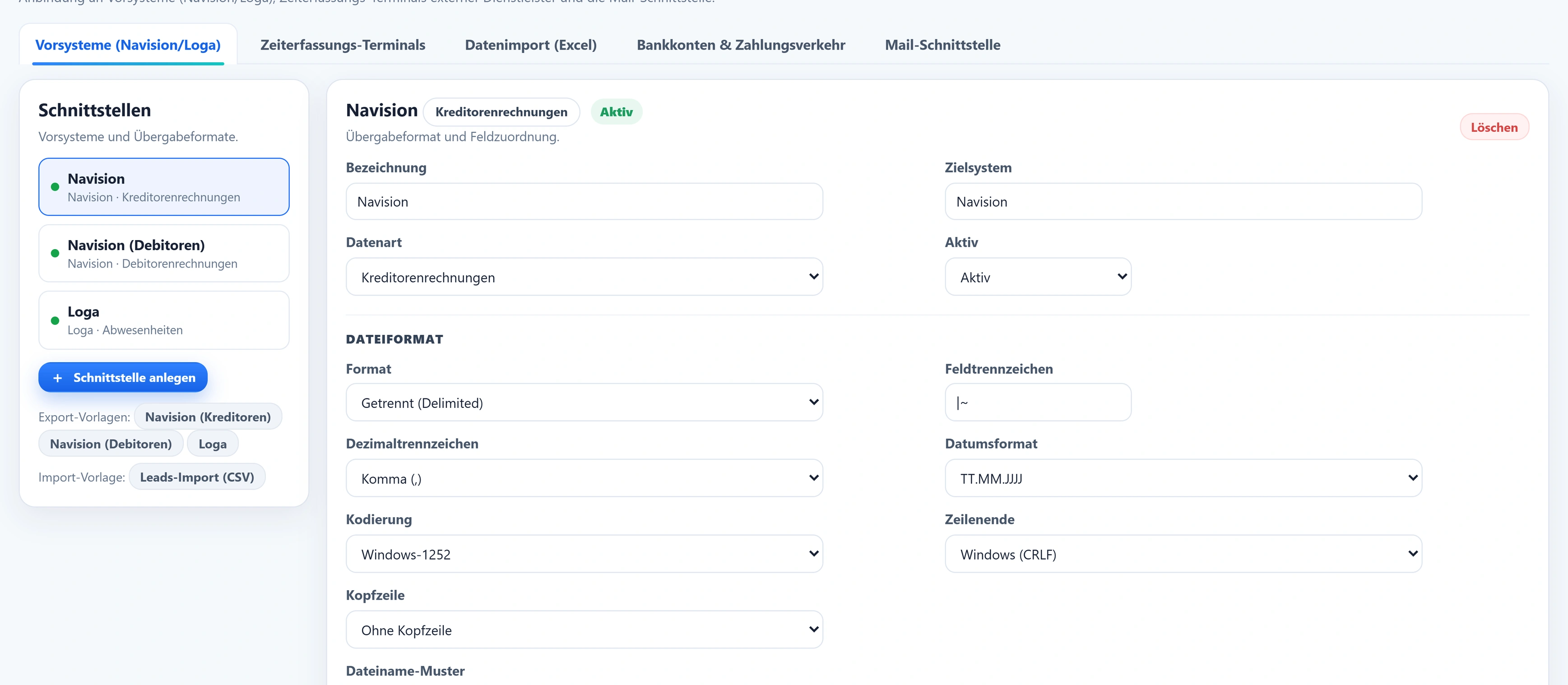This screenshot has height=685, width=1568.
Task: Click the Schnittstellen panel heading
Action: [94, 110]
